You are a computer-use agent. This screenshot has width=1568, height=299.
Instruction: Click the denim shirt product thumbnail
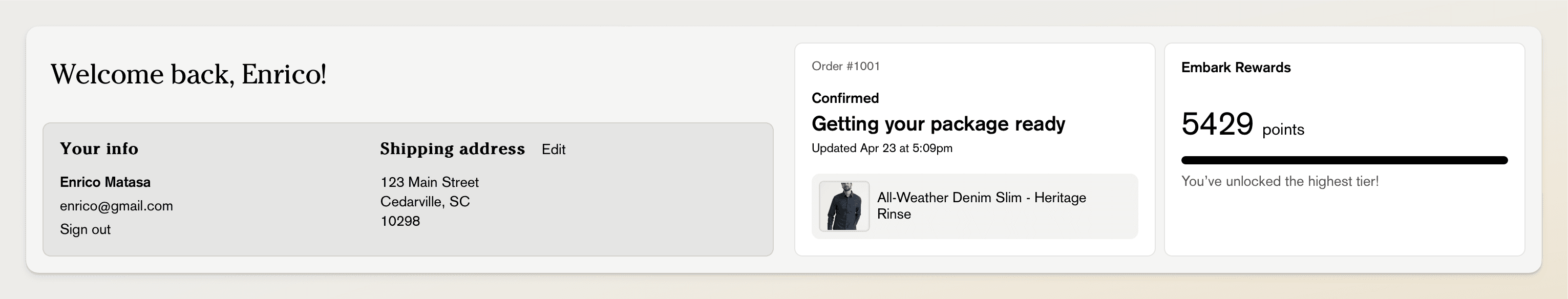click(x=843, y=206)
